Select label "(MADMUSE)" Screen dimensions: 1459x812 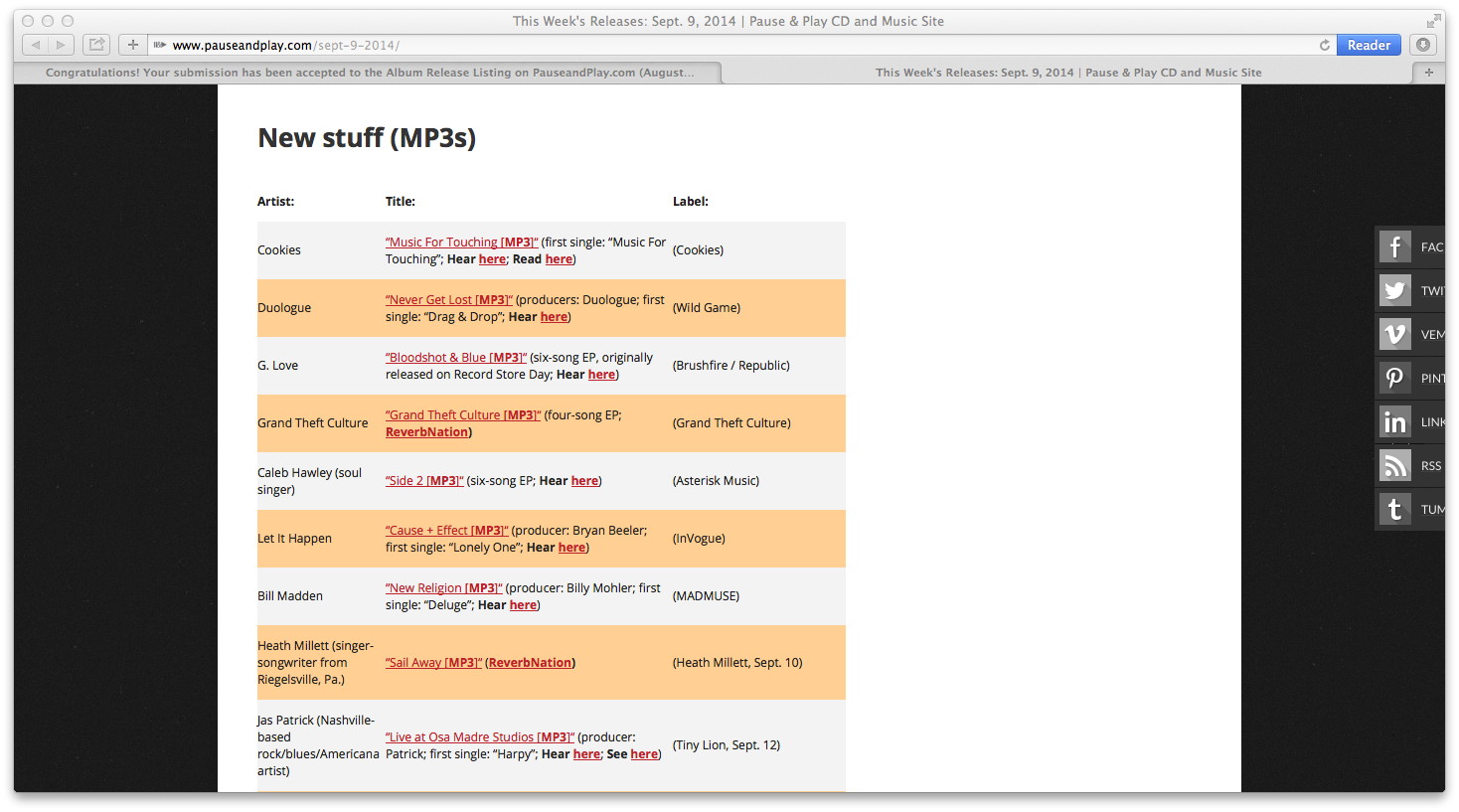(706, 596)
